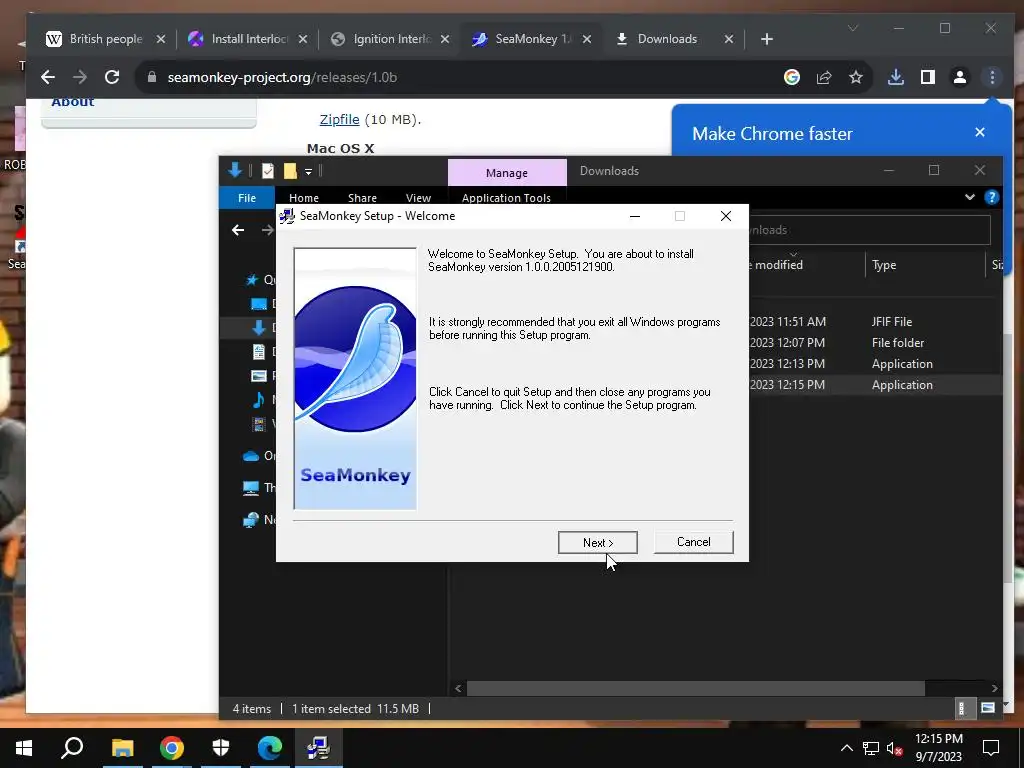Open the Windows Start menu
1024x768 pixels.
point(24,748)
